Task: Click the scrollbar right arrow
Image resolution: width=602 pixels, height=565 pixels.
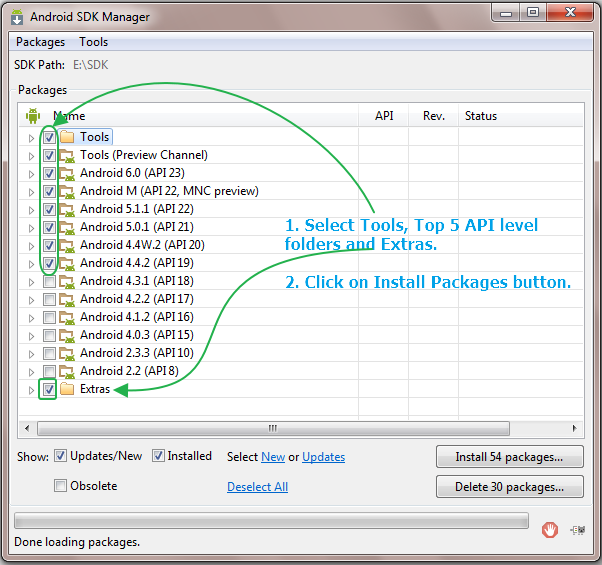Action: click(574, 428)
